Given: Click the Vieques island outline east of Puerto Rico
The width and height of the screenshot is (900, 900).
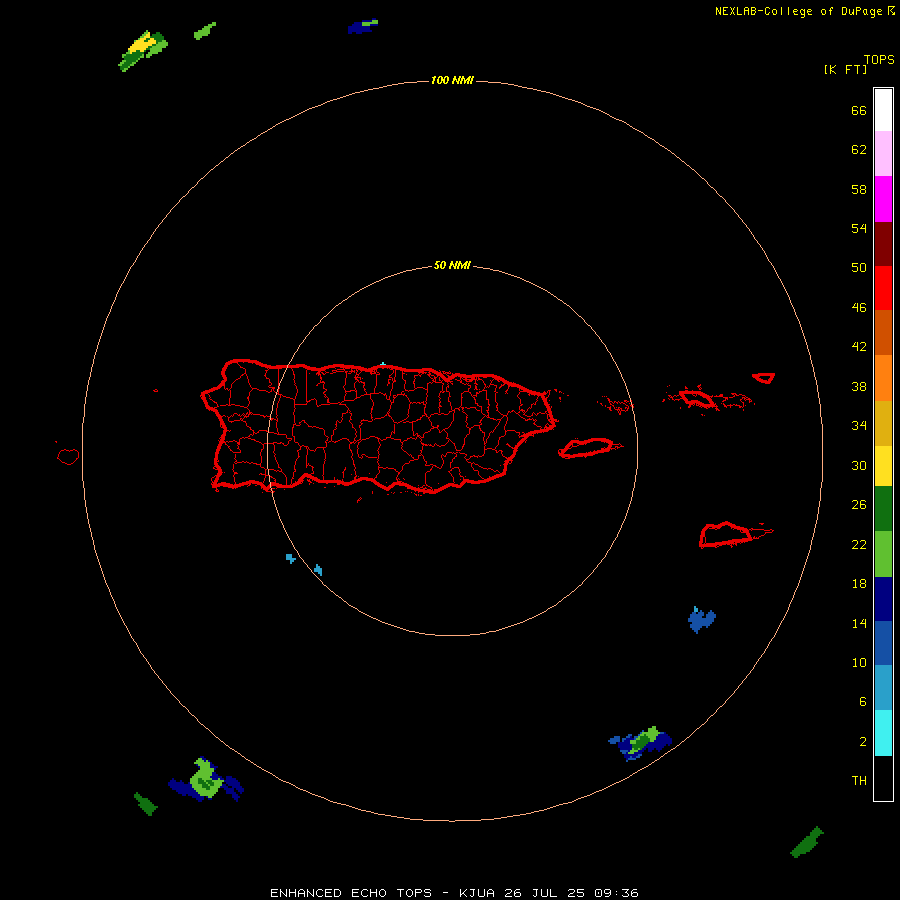Looking at the screenshot, I should (x=589, y=448).
